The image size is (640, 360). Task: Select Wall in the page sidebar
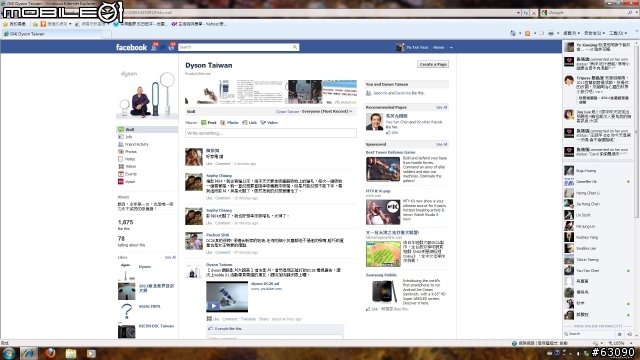147,129
